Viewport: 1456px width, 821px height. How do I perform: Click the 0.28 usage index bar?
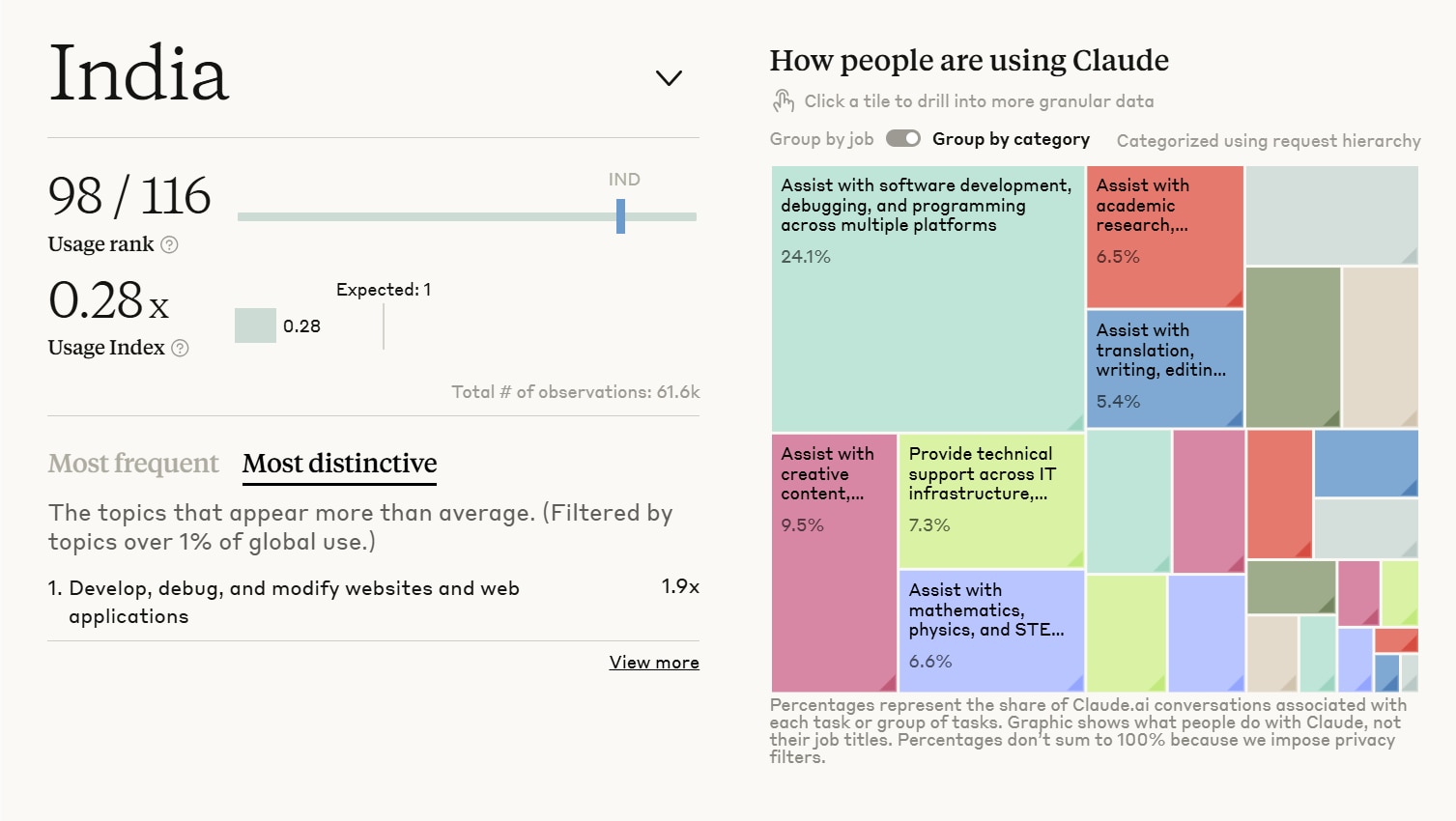pyautogui.click(x=255, y=326)
